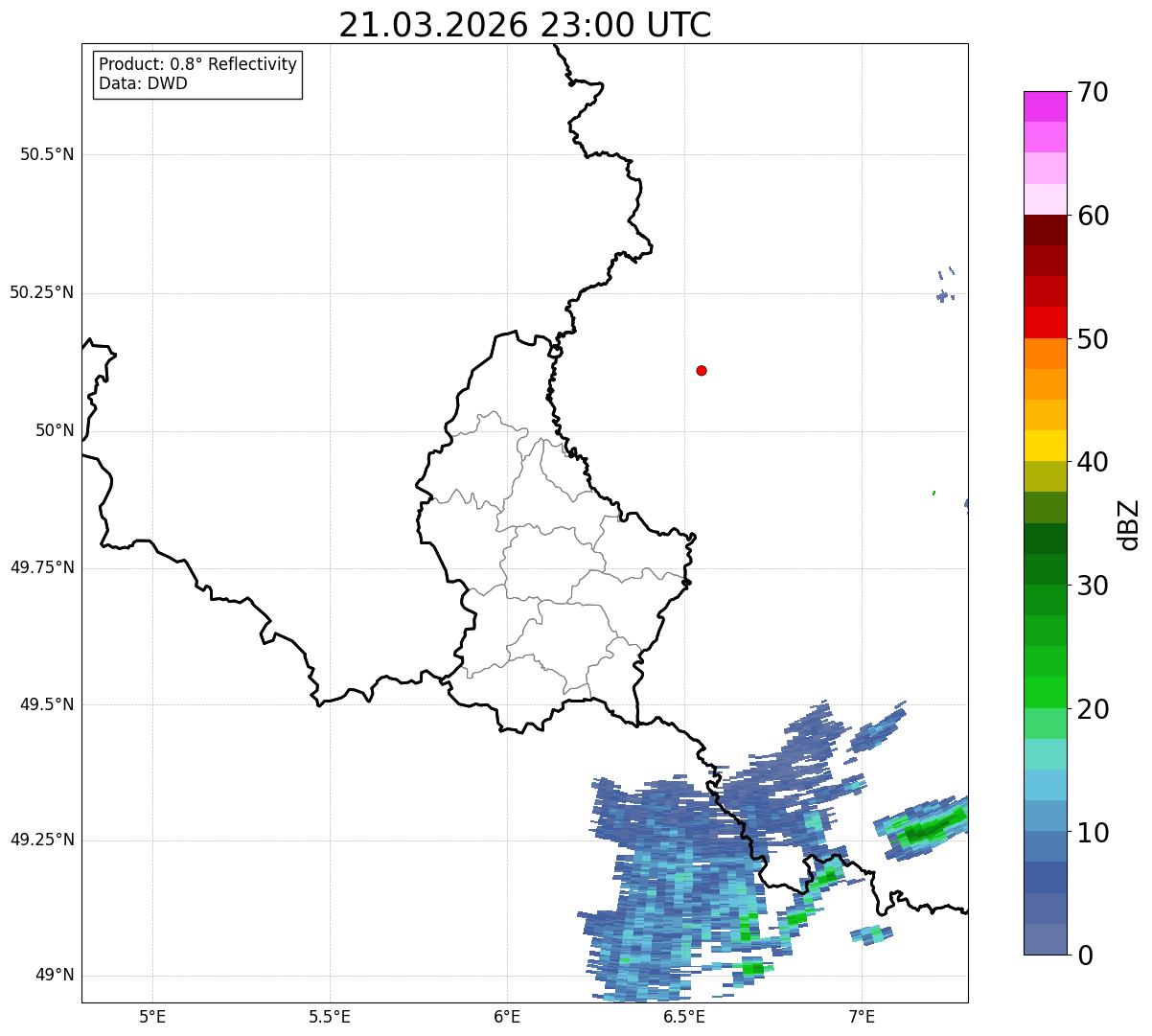1152x1036 pixels.
Task: Click the red station marker dot
Action: coord(702,370)
